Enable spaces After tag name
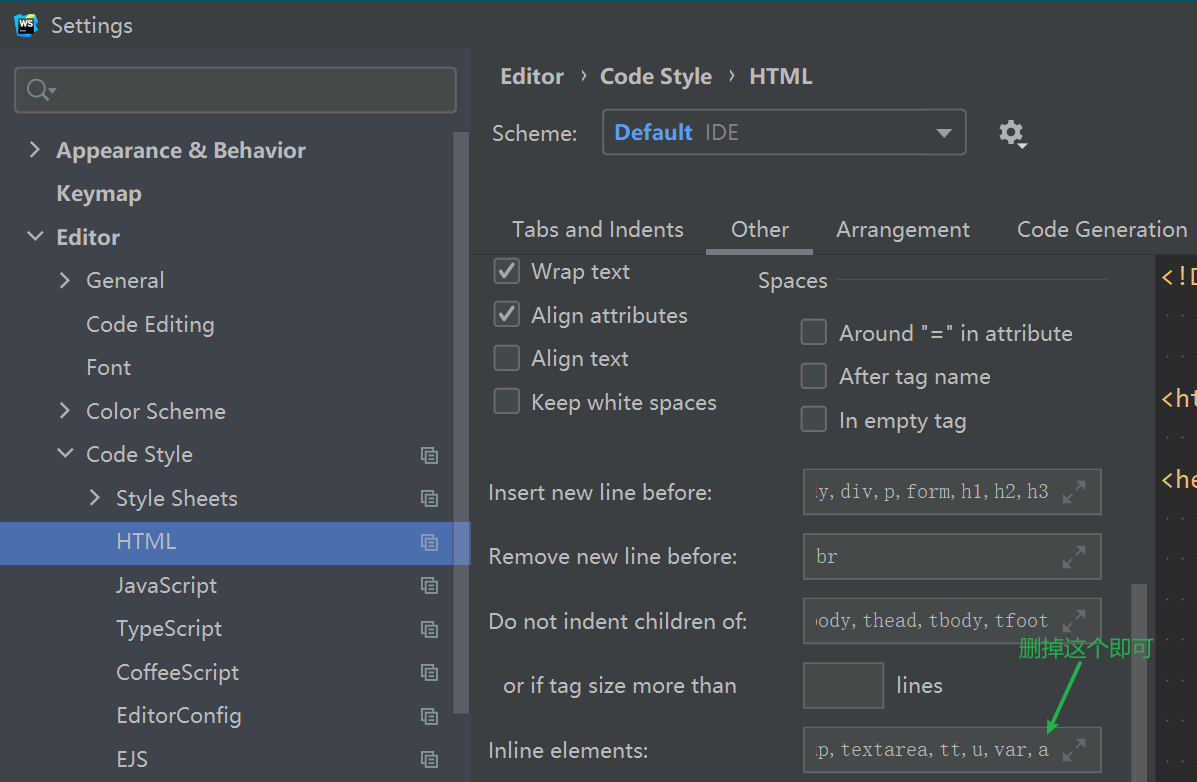This screenshot has width=1197, height=782. pyautogui.click(x=814, y=376)
